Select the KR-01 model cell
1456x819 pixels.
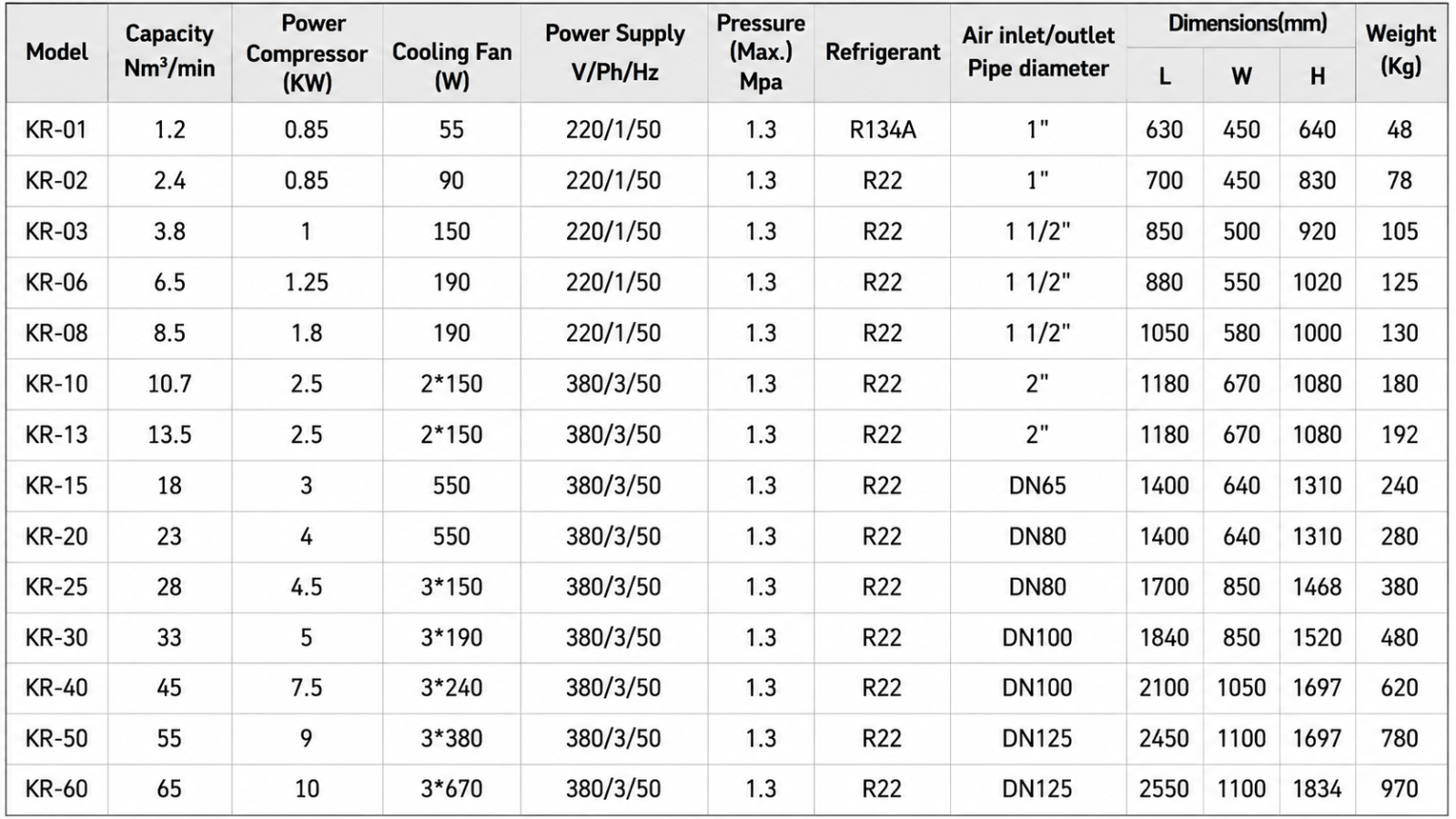pos(56,129)
